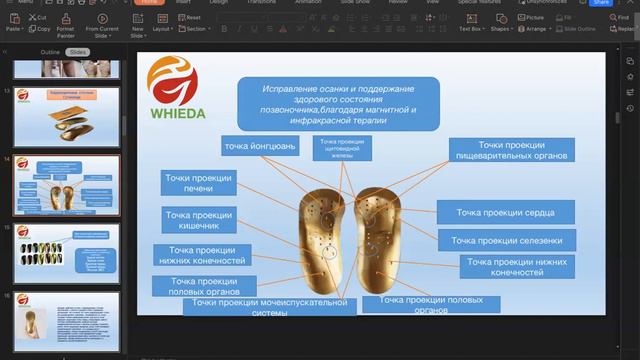Select the 'Точки проекции печени' box
The height and width of the screenshot is (360, 640).
tap(198, 183)
